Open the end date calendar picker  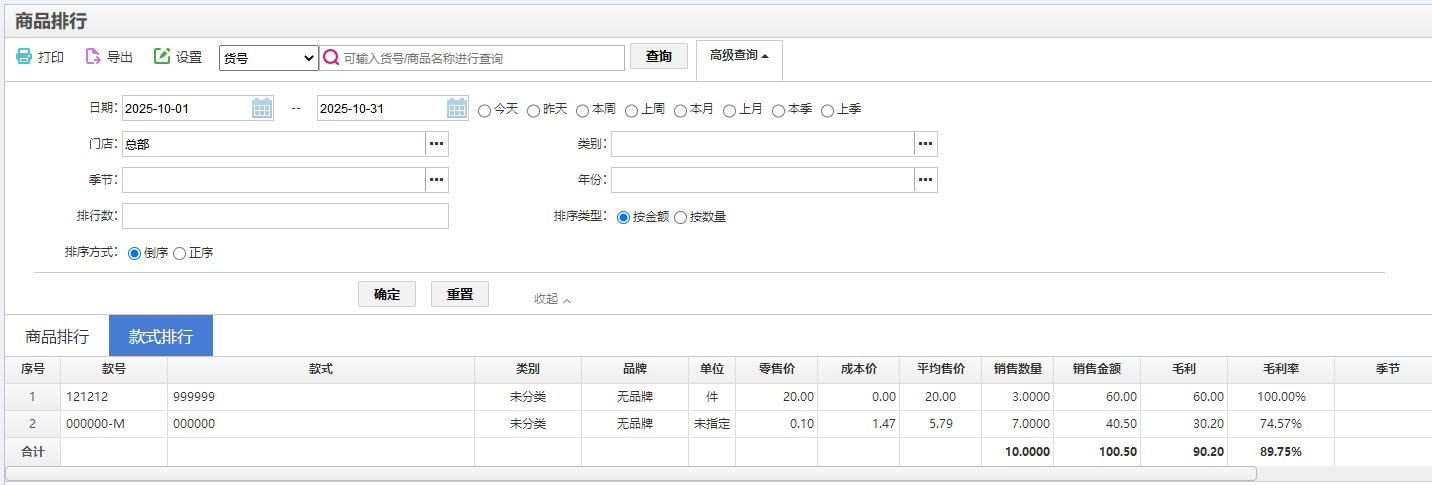click(457, 108)
